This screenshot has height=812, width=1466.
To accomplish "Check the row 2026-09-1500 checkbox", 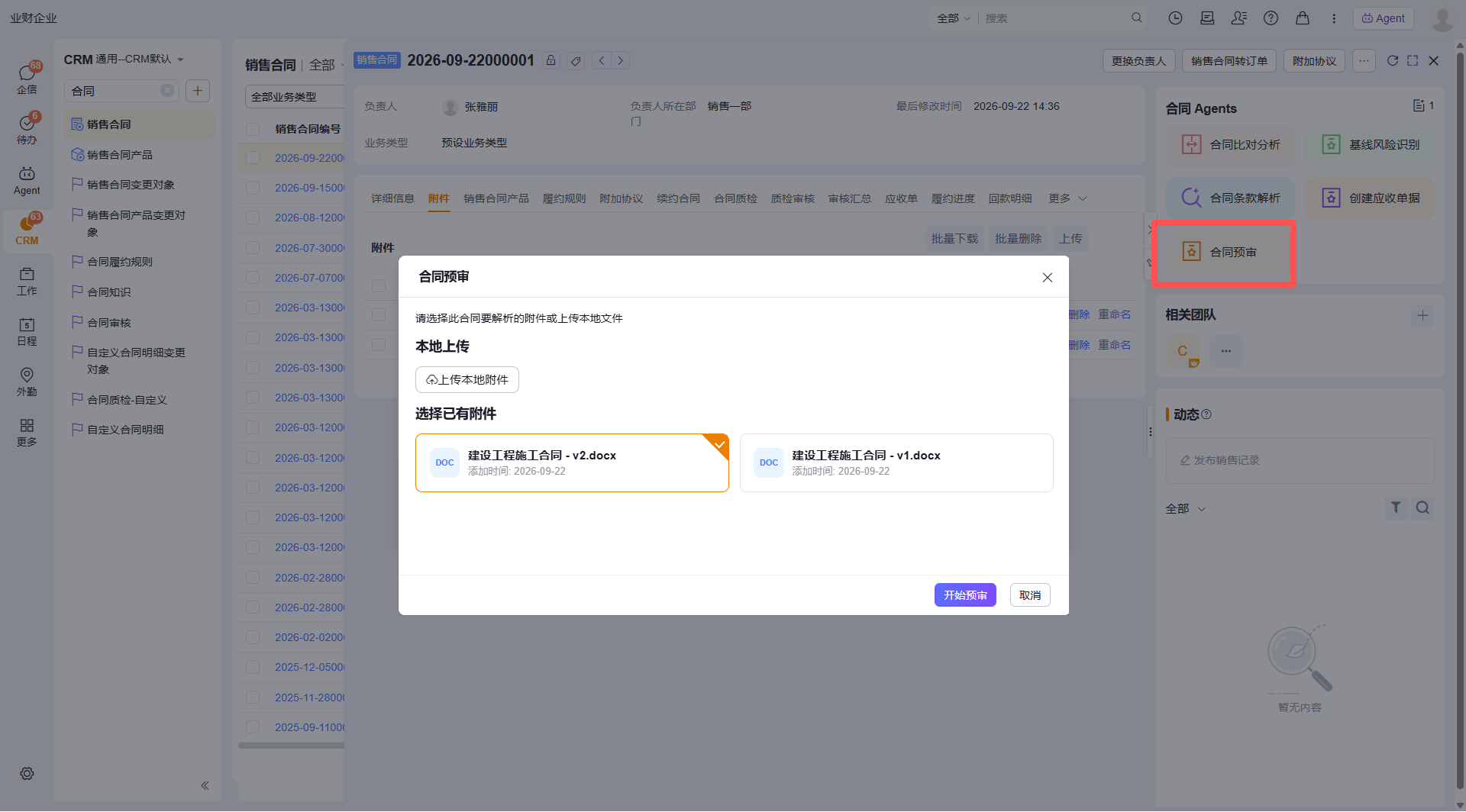I will pos(253,188).
